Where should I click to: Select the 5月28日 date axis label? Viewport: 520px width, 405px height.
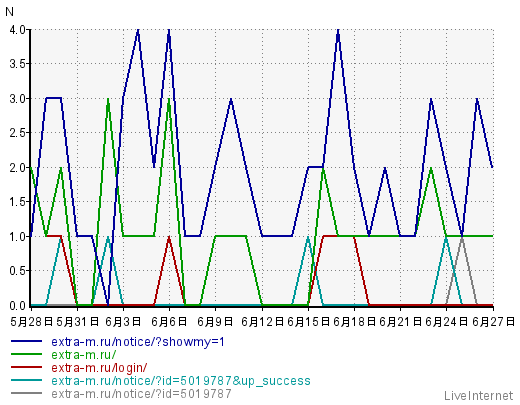32,322
